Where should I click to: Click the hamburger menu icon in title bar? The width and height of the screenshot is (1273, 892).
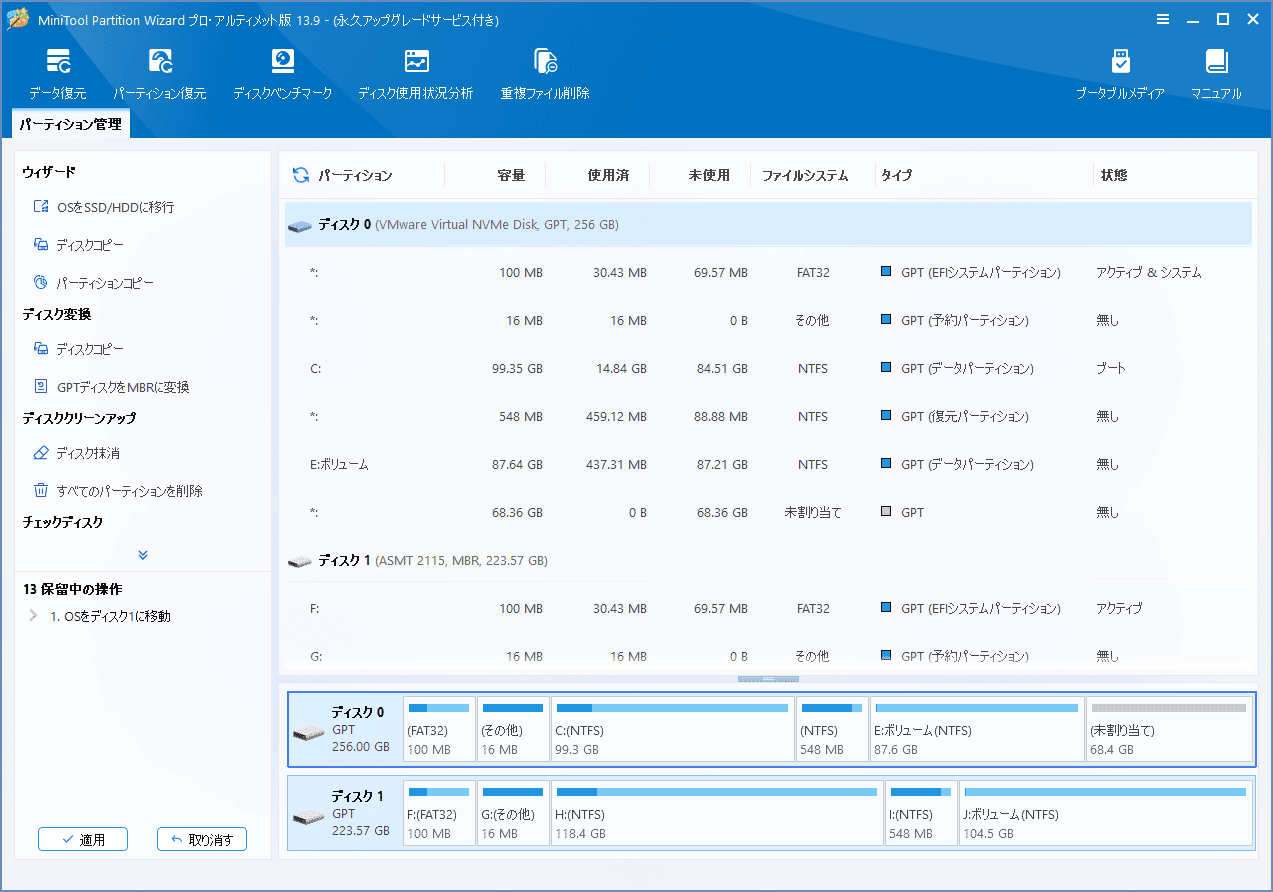click(1163, 20)
